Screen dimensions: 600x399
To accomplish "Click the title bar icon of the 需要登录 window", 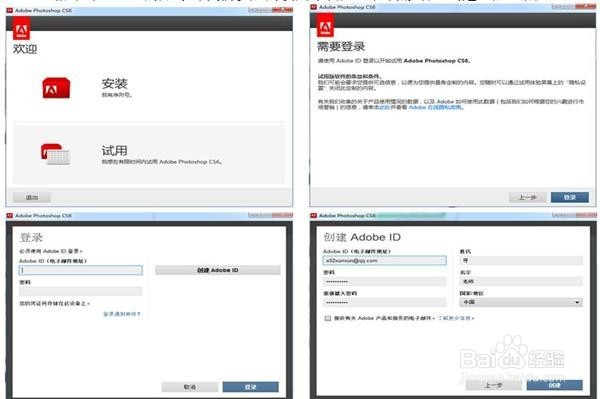I will 314,7.
